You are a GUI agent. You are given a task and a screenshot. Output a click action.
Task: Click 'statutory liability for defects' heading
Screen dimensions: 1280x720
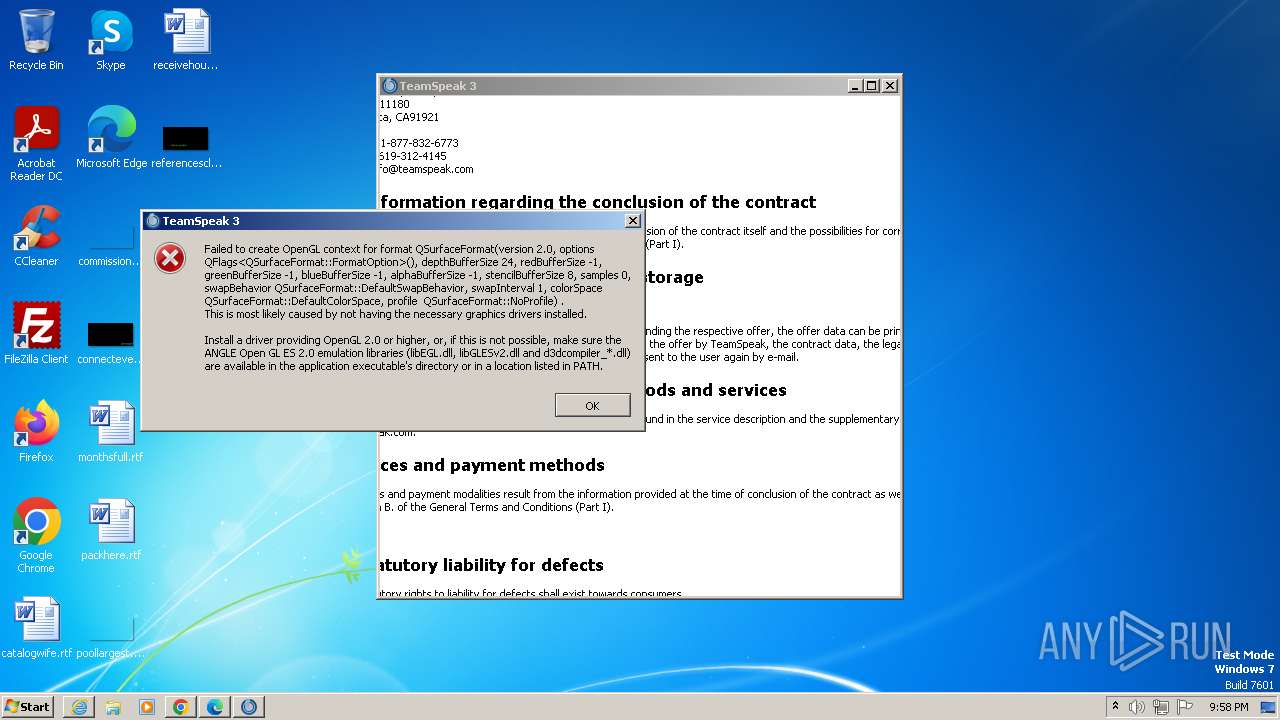pyautogui.click(x=492, y=565)
